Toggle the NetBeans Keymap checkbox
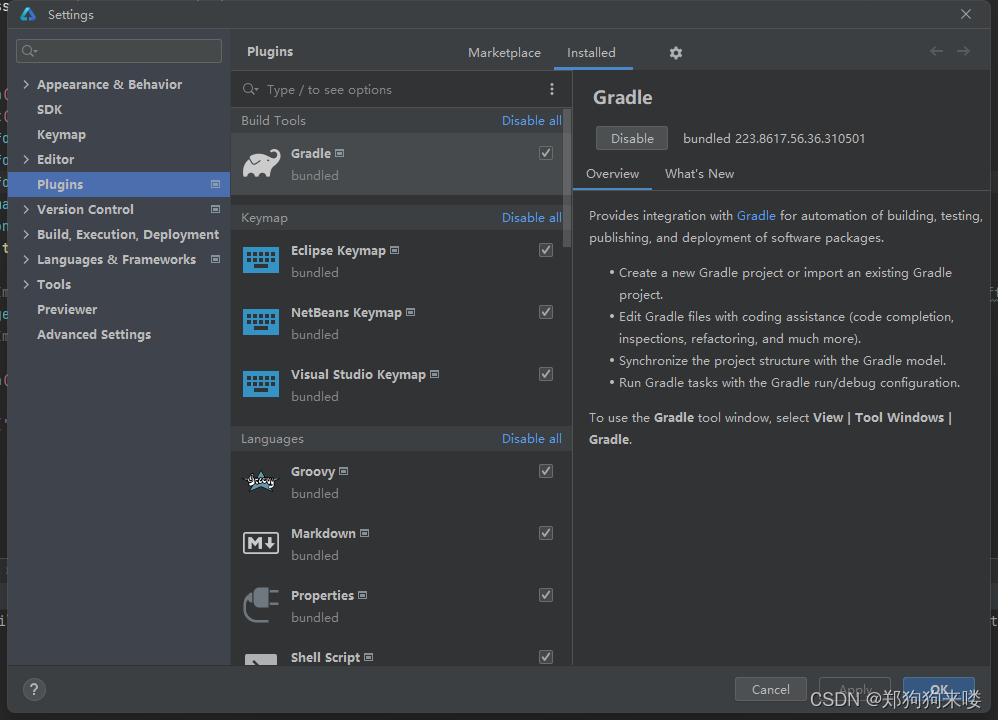998x720 pixels. (x=545, y=312)
